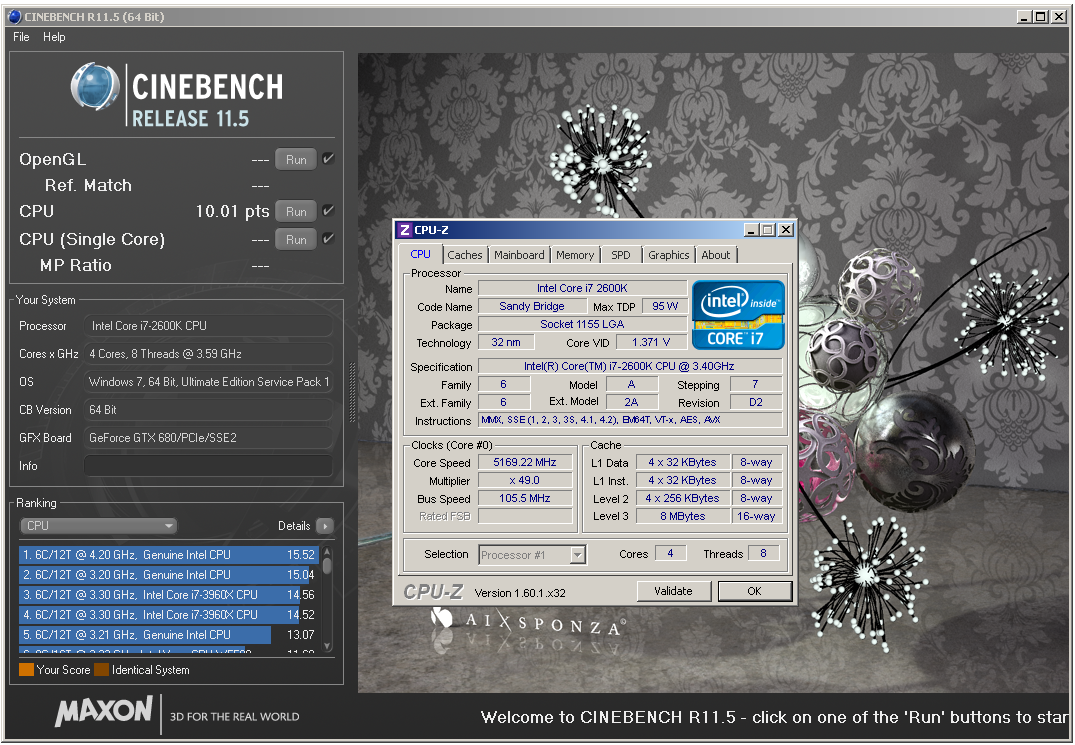
Task: Click the CPU-Z title bar icon
Action: coord(405,230)
